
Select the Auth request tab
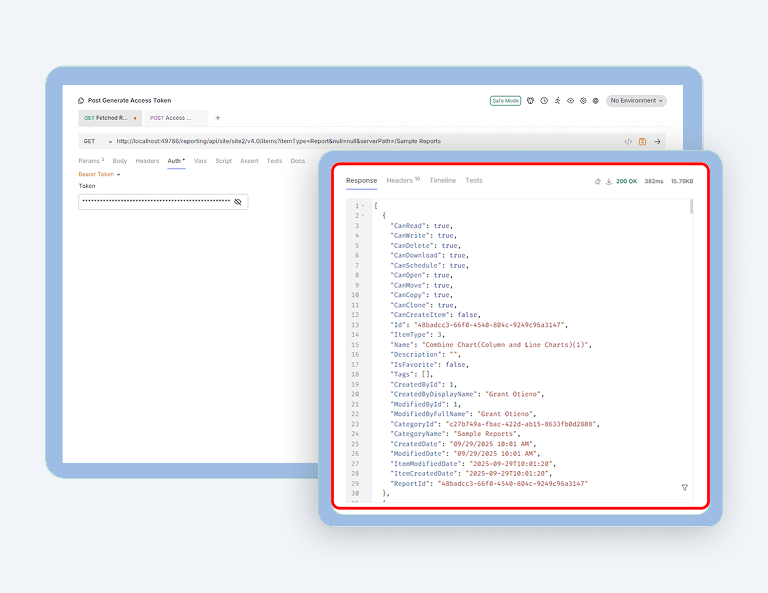point(176,161)
